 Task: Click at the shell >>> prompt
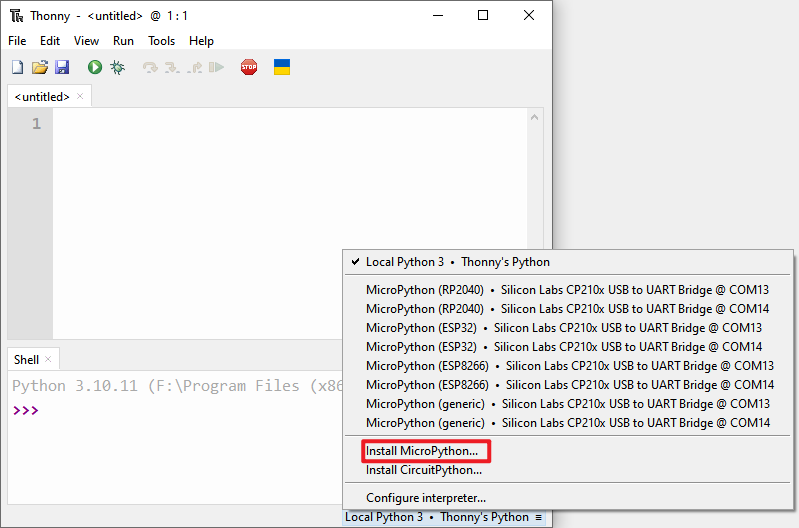[25, 410]
